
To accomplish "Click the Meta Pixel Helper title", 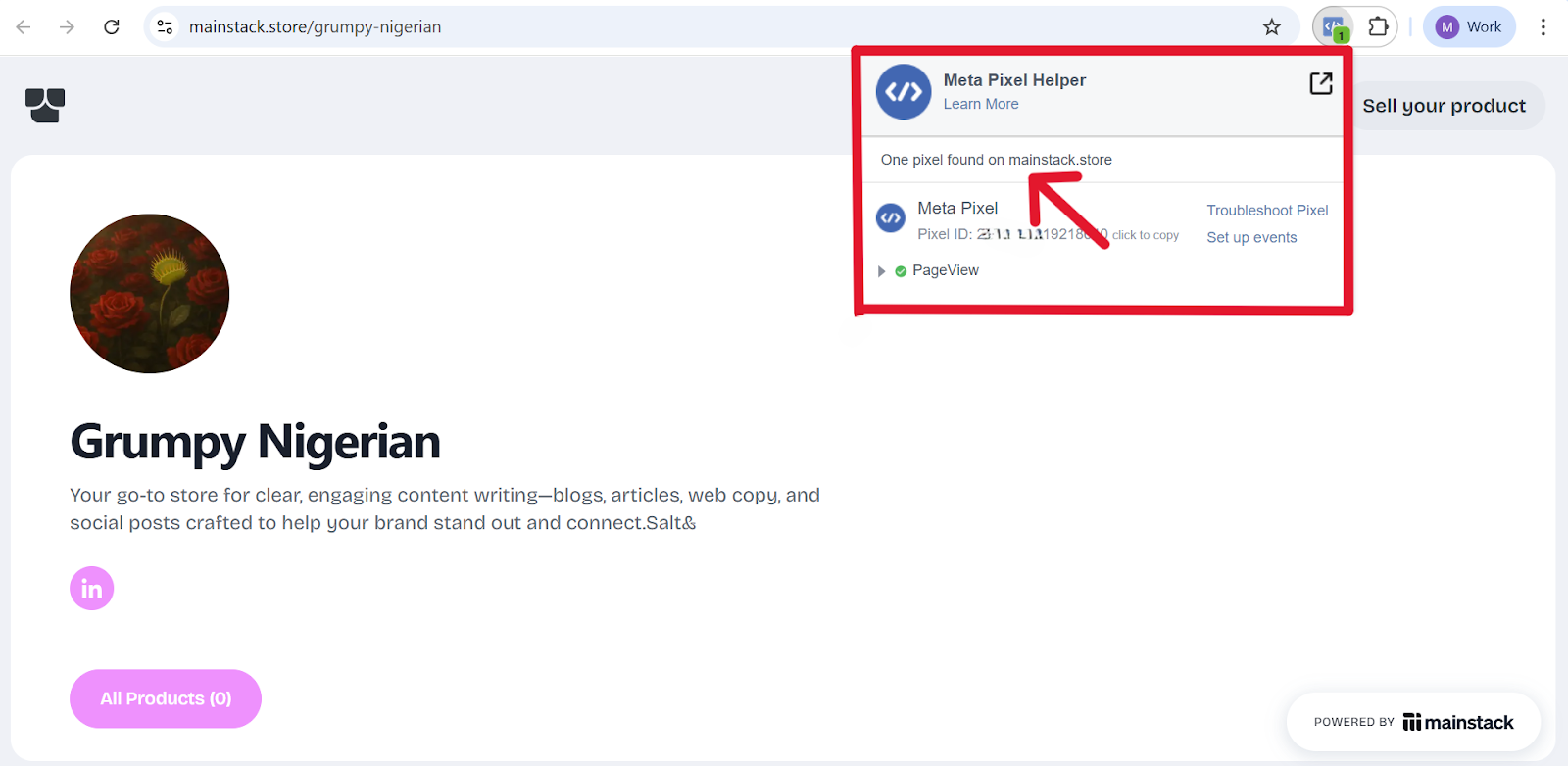I will pyautogui.click(x=1014, y=80).
